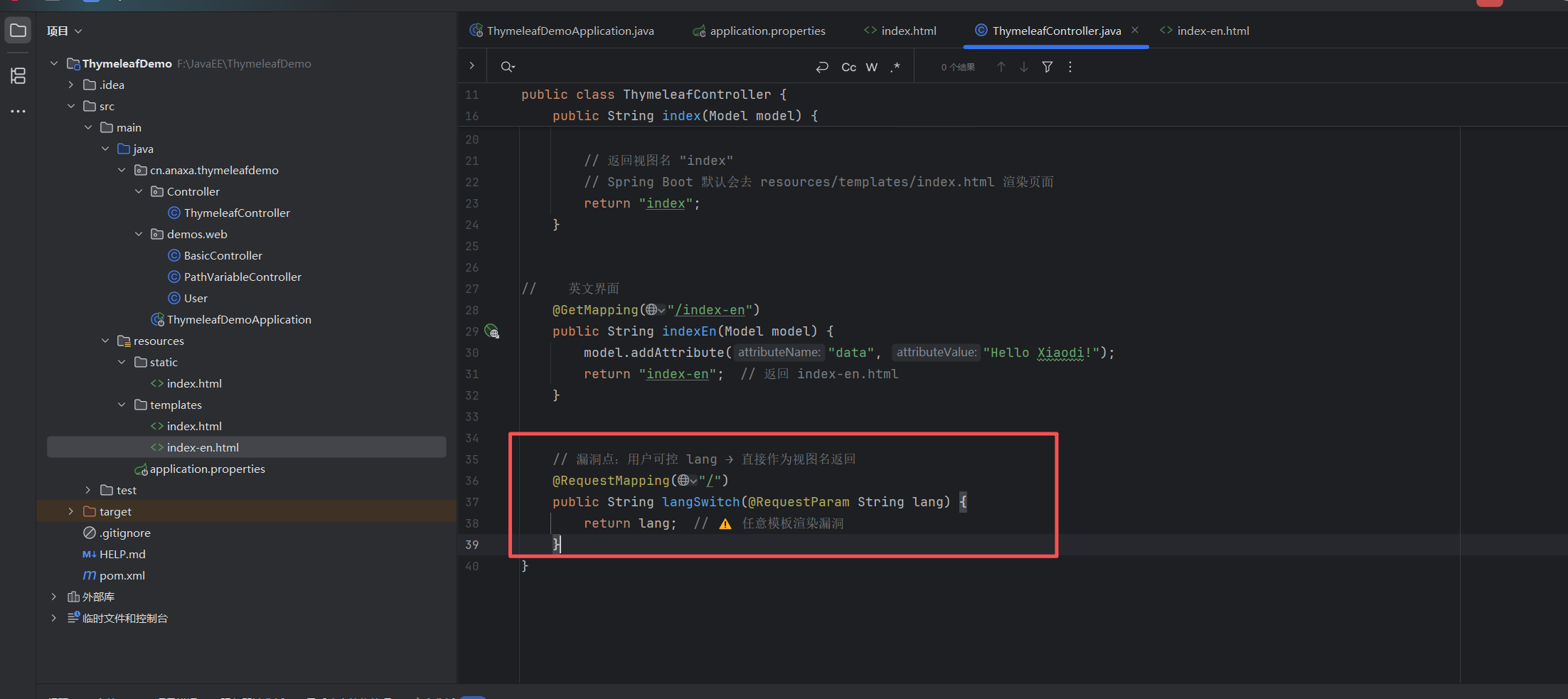Click the "index" view name link on line 23
Screen dimensions: 1568x699
666,203
